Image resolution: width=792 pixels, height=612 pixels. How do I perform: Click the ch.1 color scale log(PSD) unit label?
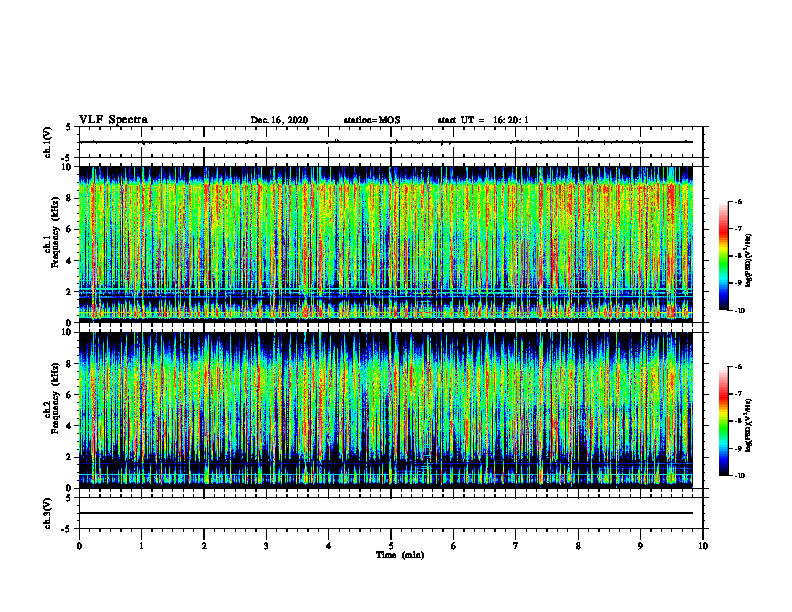click(749, 261)
